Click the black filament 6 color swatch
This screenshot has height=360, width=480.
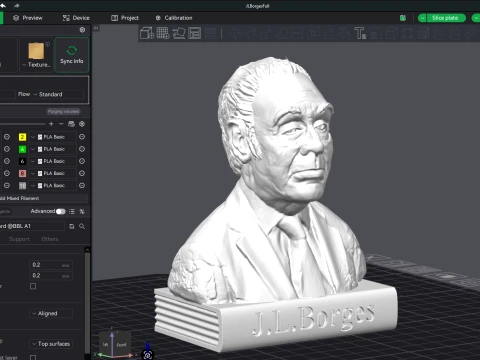22,161
